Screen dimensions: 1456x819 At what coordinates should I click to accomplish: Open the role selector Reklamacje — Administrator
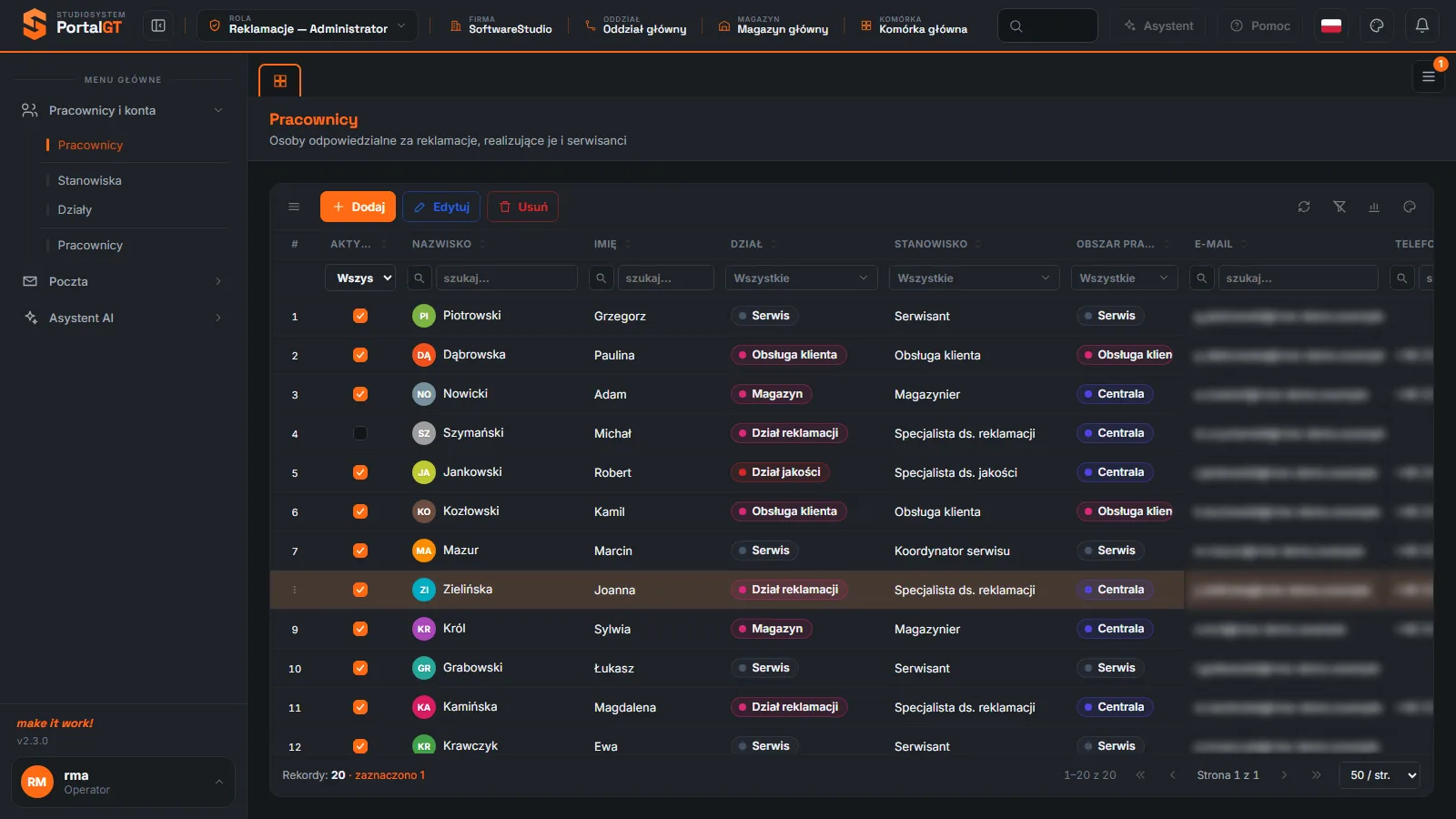coord(308,25)
